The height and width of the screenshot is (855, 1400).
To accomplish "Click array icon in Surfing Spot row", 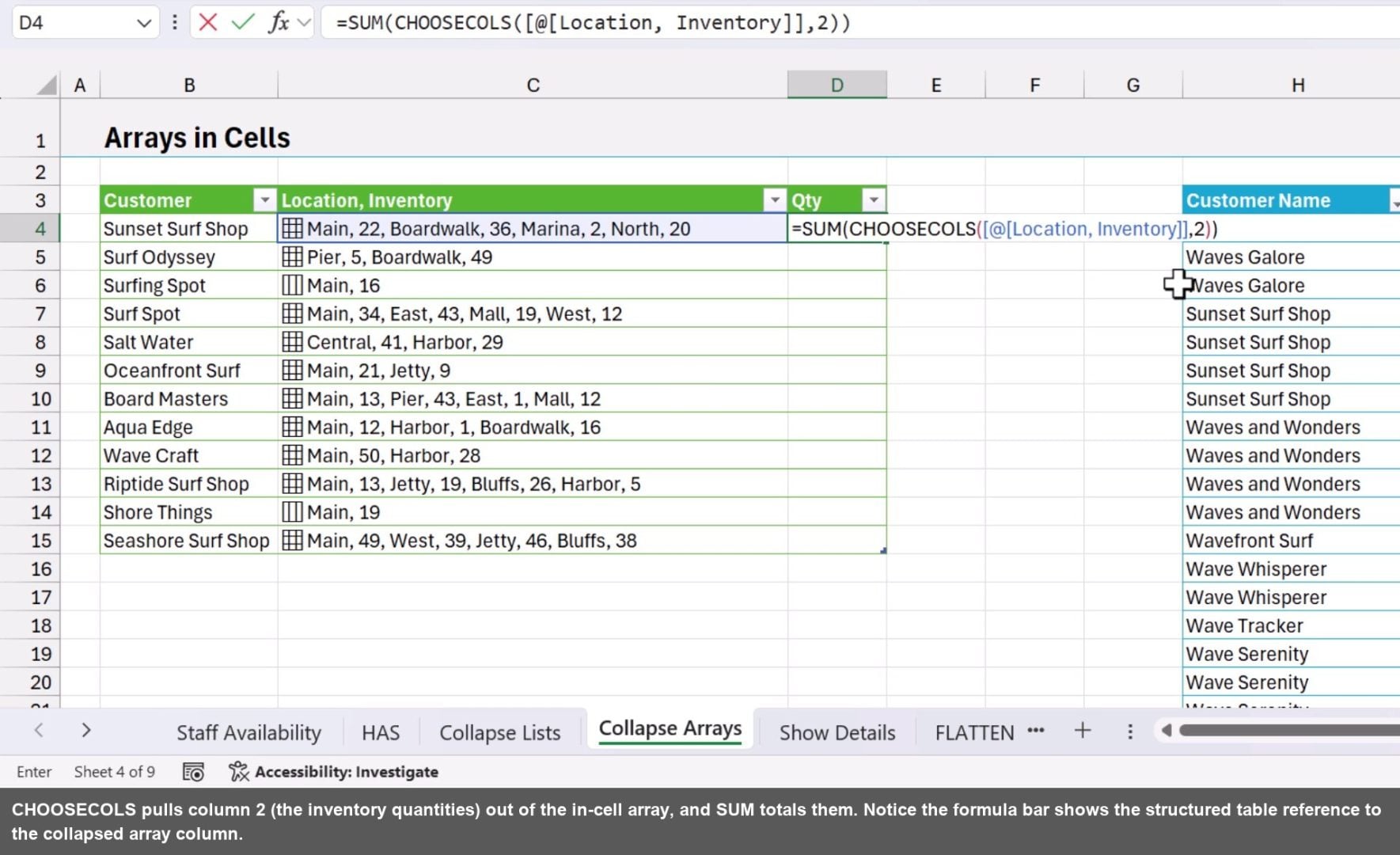I will [x=292, y=285].
